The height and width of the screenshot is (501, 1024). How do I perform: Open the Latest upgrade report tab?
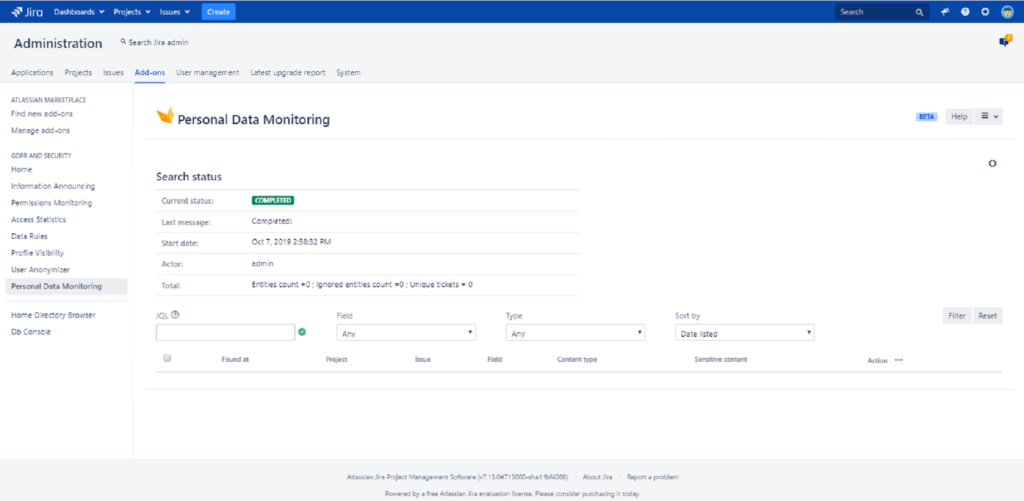[288, 73]
